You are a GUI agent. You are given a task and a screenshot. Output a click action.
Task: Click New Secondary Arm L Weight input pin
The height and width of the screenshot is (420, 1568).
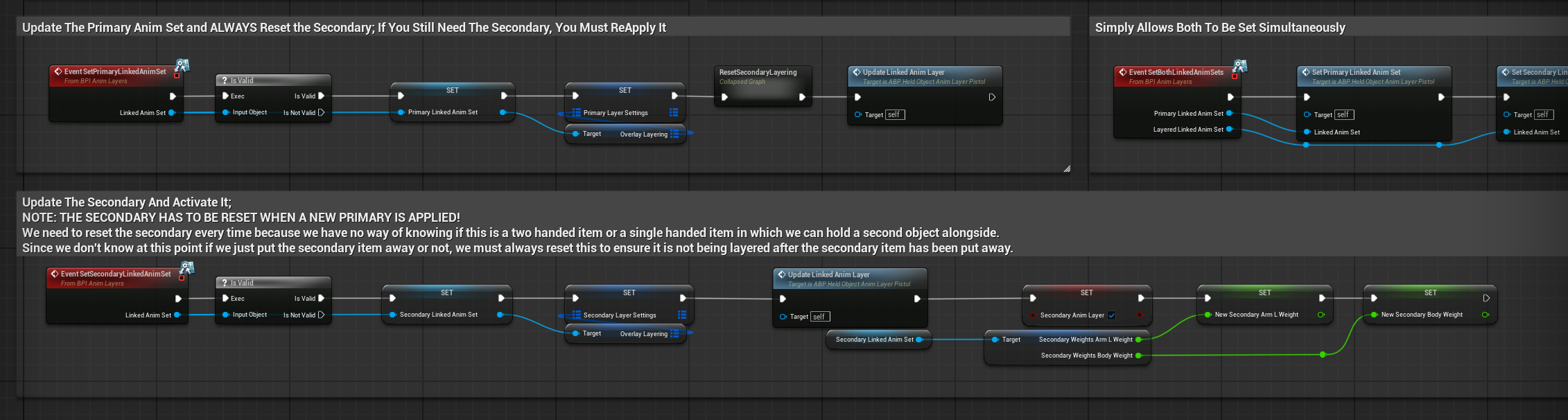click(x=1208, y=315)
